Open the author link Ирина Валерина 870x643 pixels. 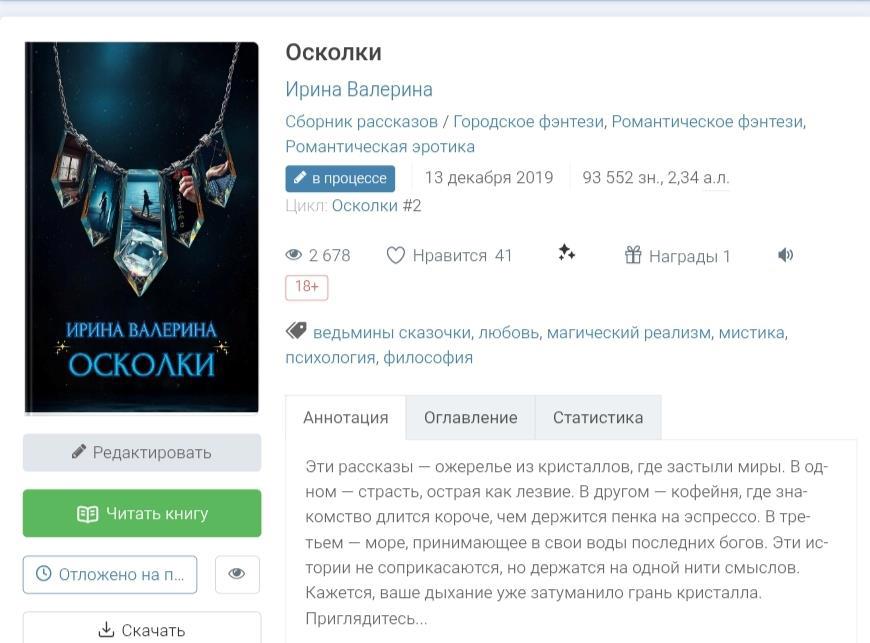pyautogui.click(x=359, y=89)
